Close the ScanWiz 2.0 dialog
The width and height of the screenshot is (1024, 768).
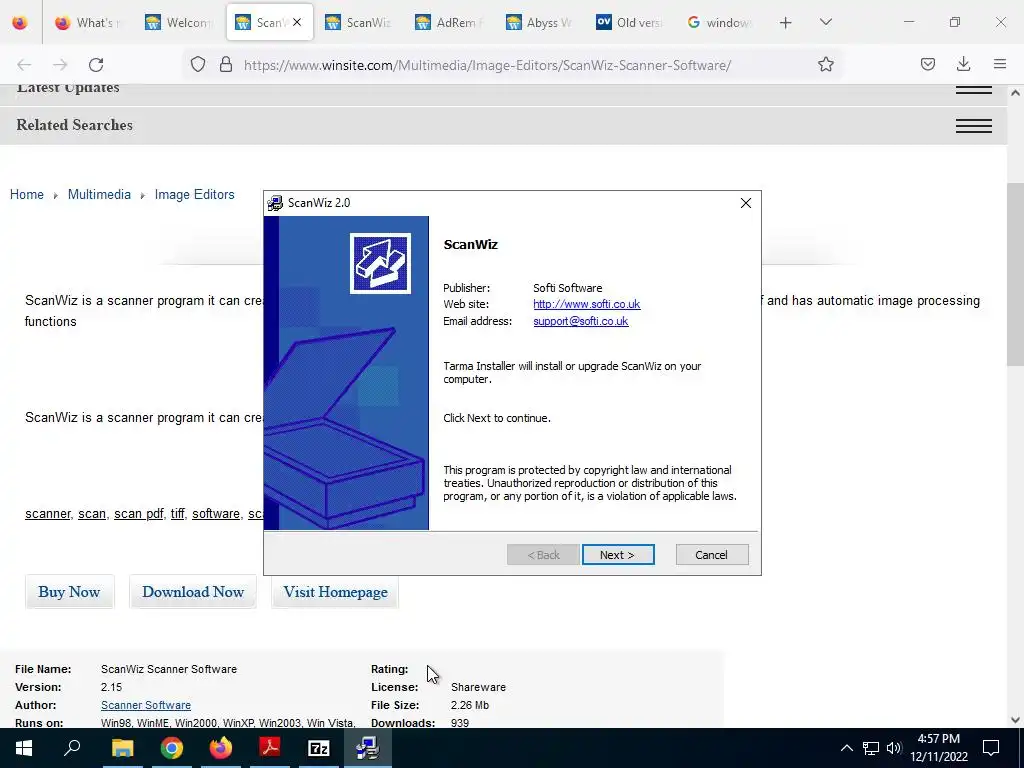(x=746, y=203)
